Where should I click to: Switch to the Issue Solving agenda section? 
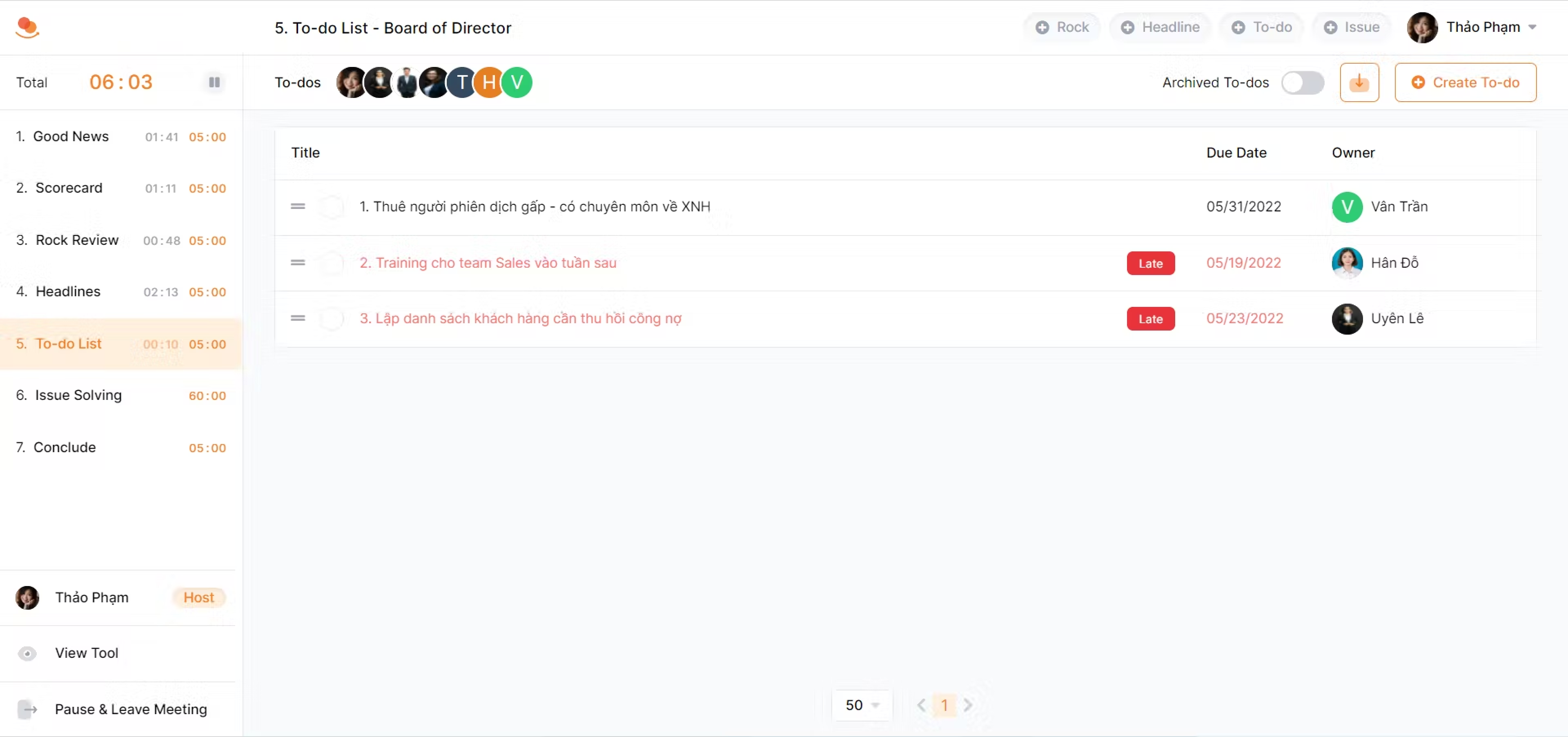(x=78, y=395)
